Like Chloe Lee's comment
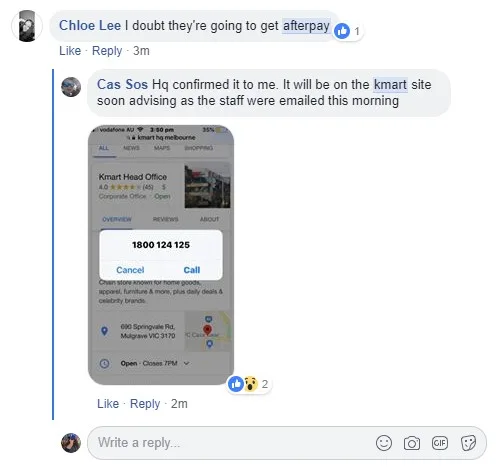Screen dimensions: 497x467 pyautogui.click(x=70, y=51)
